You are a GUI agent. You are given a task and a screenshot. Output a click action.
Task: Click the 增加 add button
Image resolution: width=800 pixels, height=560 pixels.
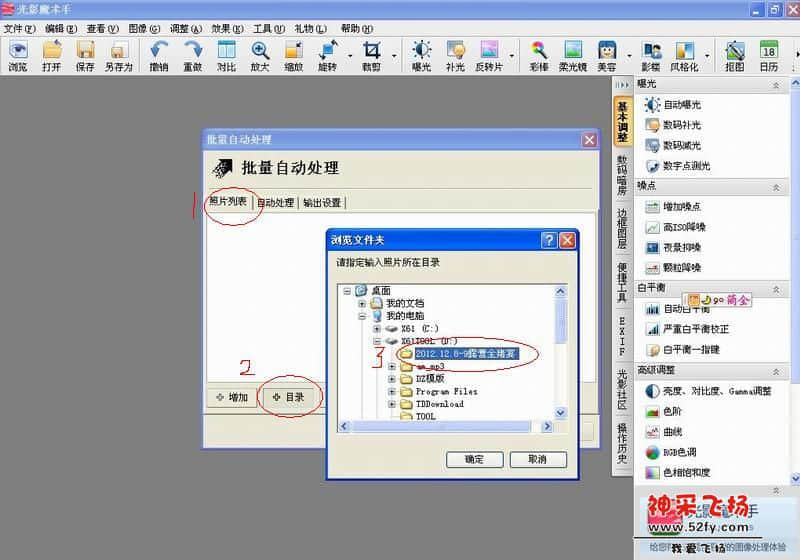(232, 397)
